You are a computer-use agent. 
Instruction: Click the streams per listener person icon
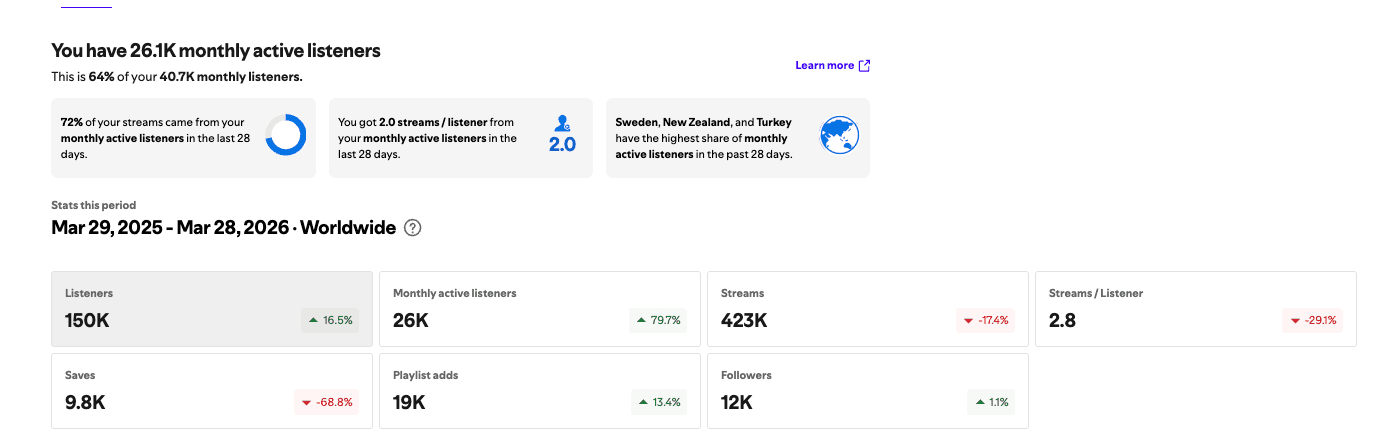(563, 123)
